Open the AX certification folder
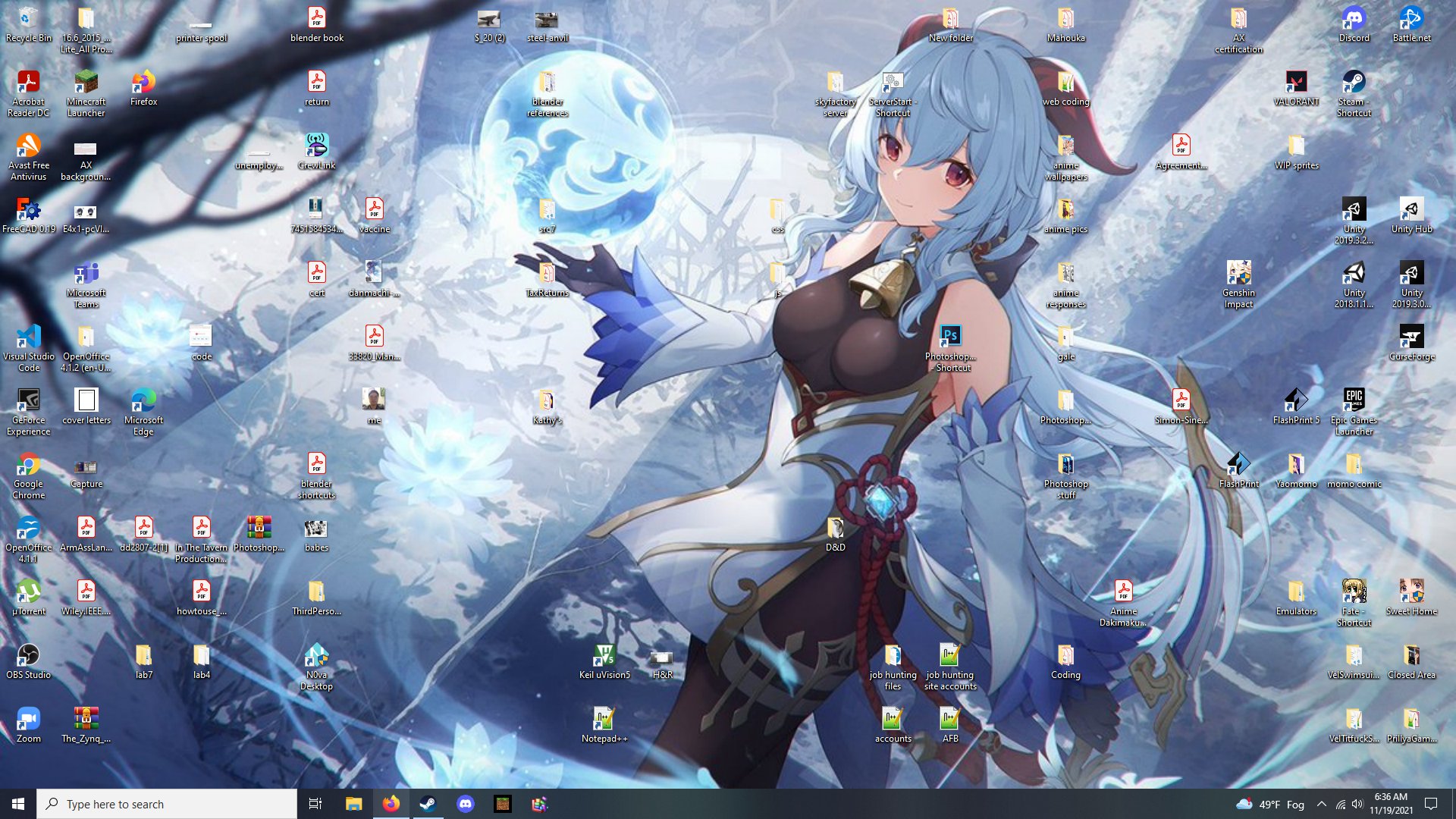 [x=1238, y=30]
